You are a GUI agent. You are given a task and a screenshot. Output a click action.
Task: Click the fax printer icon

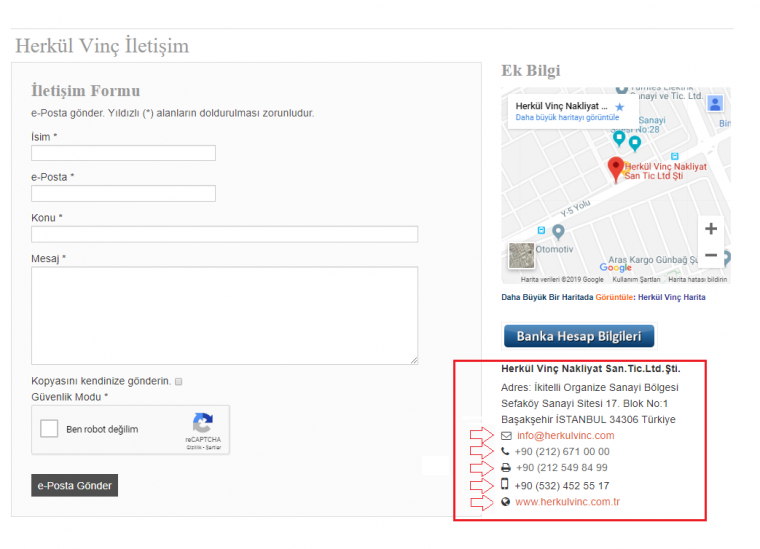[x=506, y=468]
